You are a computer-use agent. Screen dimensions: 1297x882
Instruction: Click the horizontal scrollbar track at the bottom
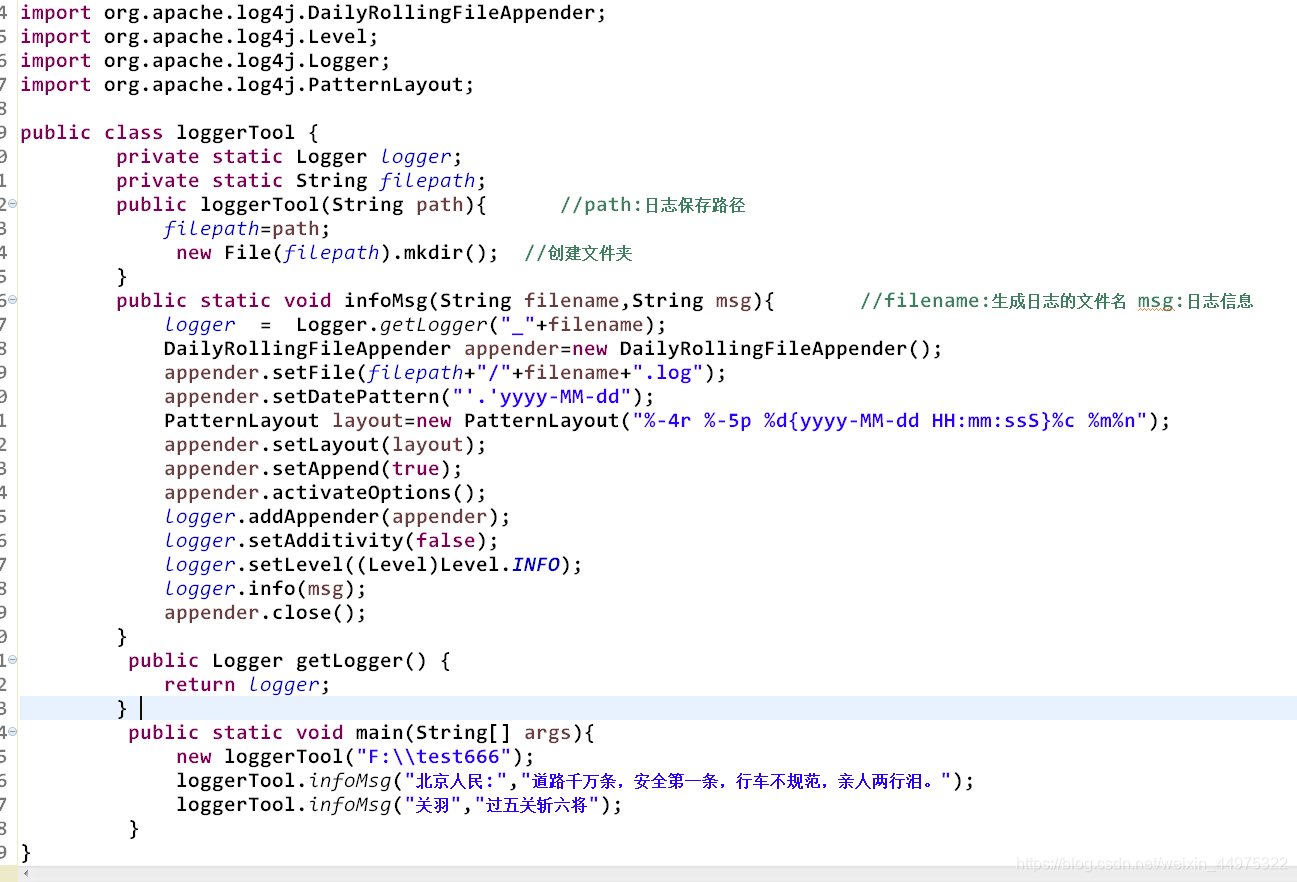pos(660,874)
